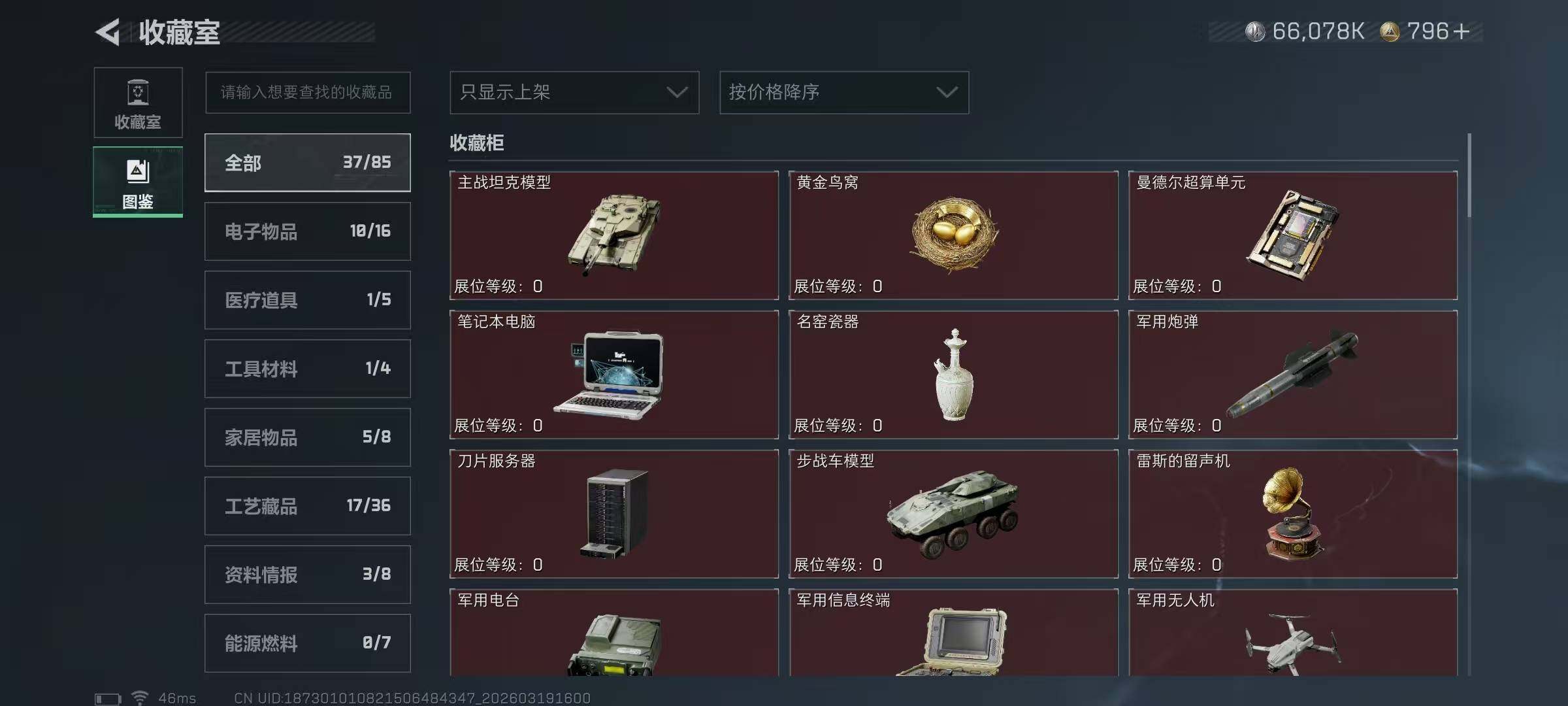This screenshot has height=706, width=1568.
Task: Click the silver currency coin icon
Action: point(1254,31)
